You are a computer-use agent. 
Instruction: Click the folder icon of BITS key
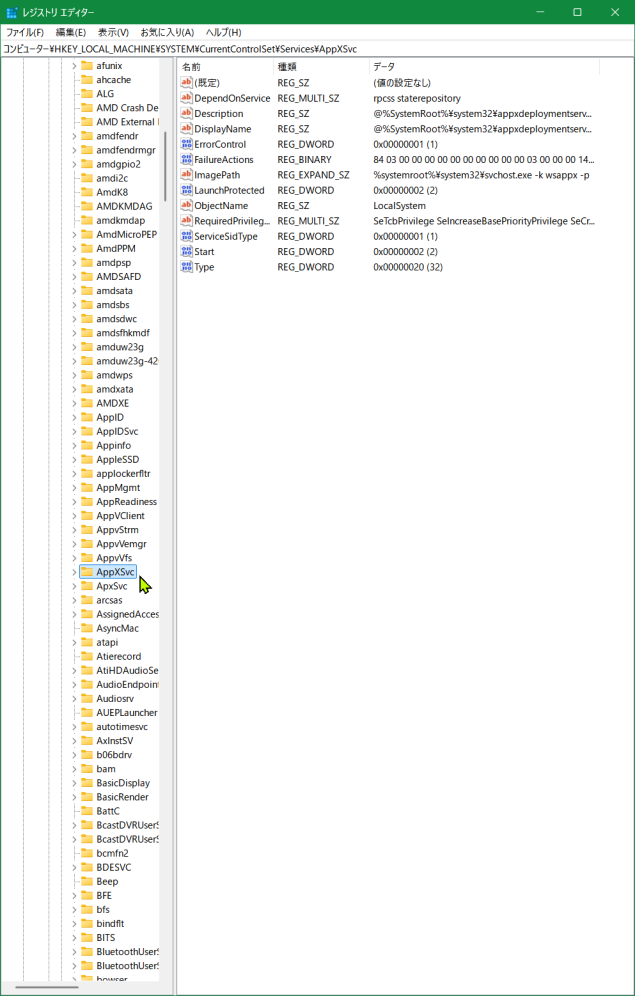coord(87,938)
